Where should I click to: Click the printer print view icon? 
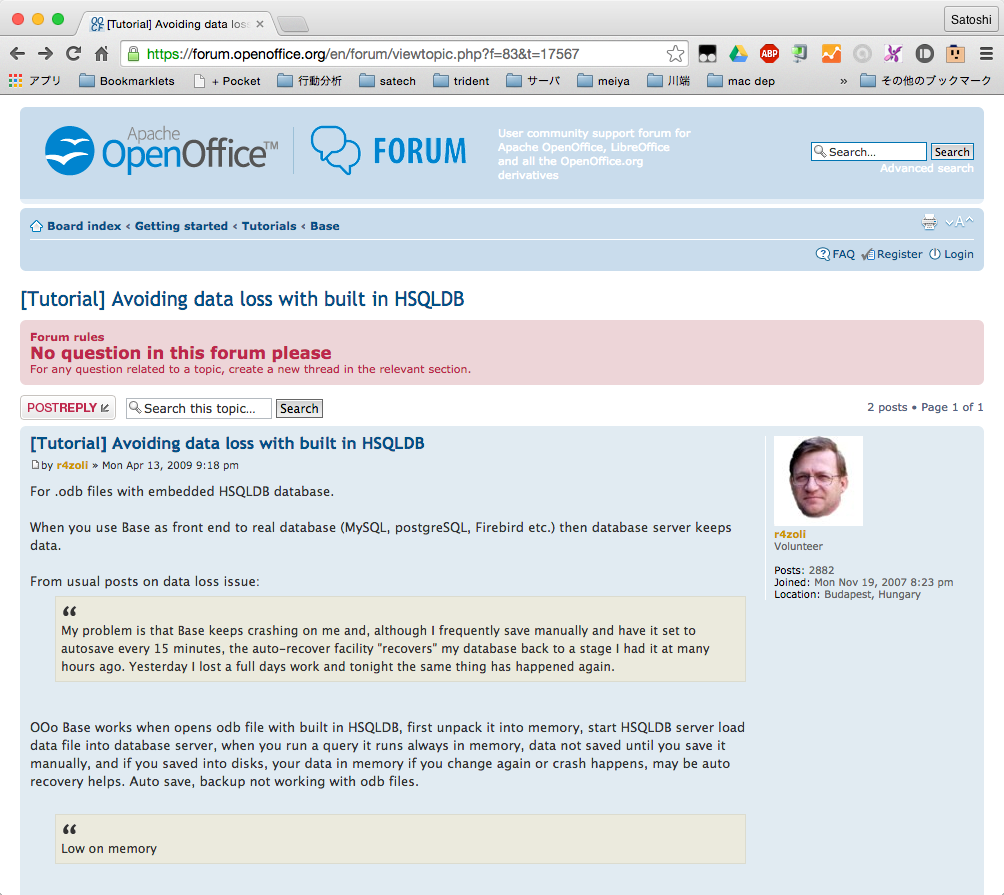pos(929,222)
